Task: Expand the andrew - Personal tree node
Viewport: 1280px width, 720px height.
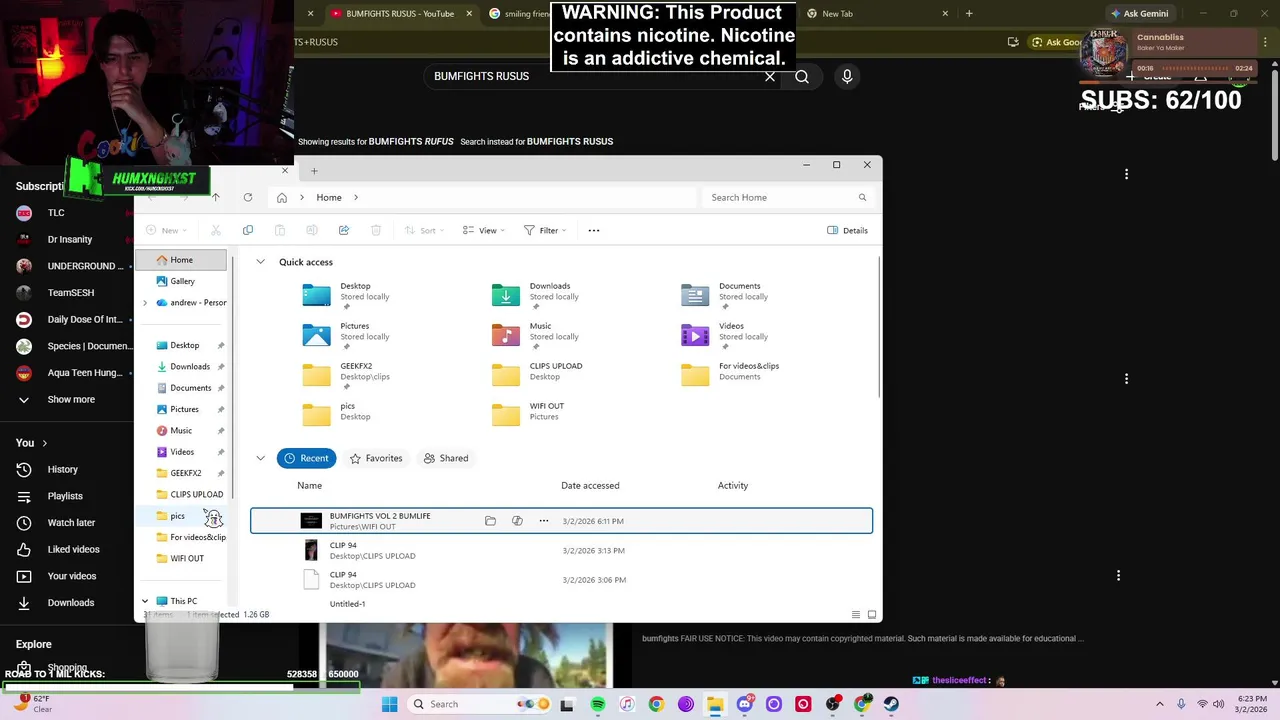Action: (145, 303)
